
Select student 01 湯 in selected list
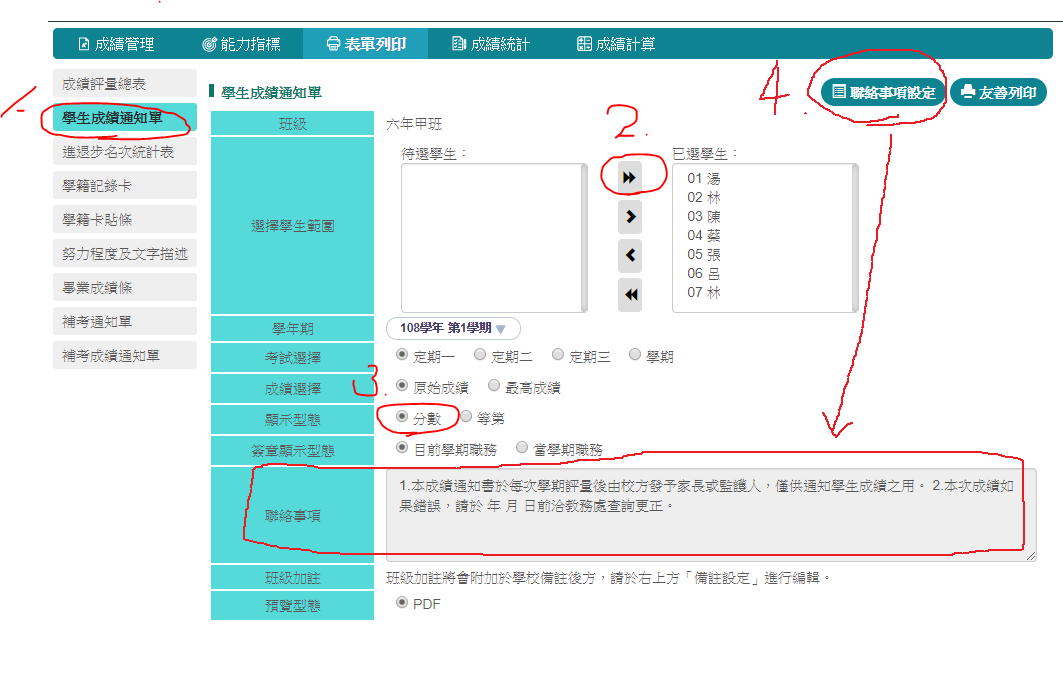[x=704, y=178]
